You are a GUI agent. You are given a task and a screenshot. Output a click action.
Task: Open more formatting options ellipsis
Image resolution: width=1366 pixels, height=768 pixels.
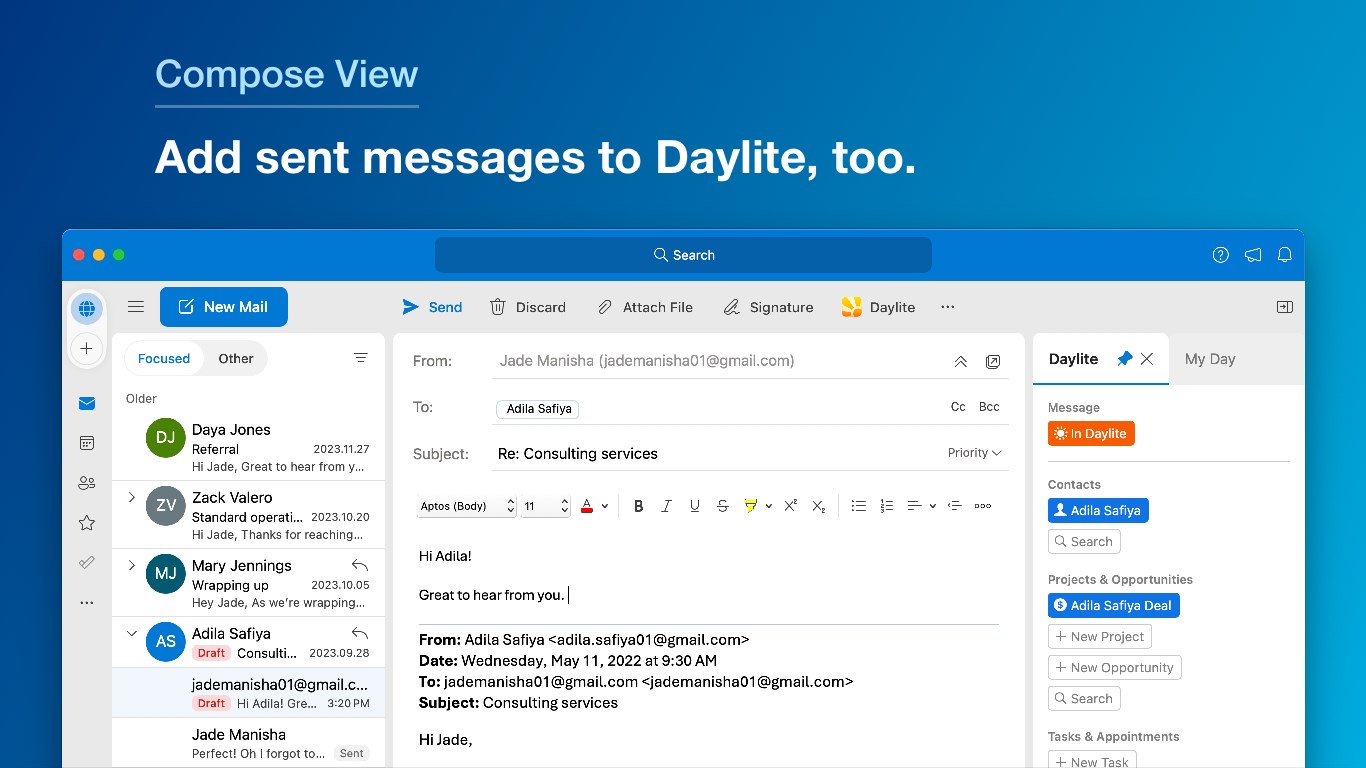[983, 506]
